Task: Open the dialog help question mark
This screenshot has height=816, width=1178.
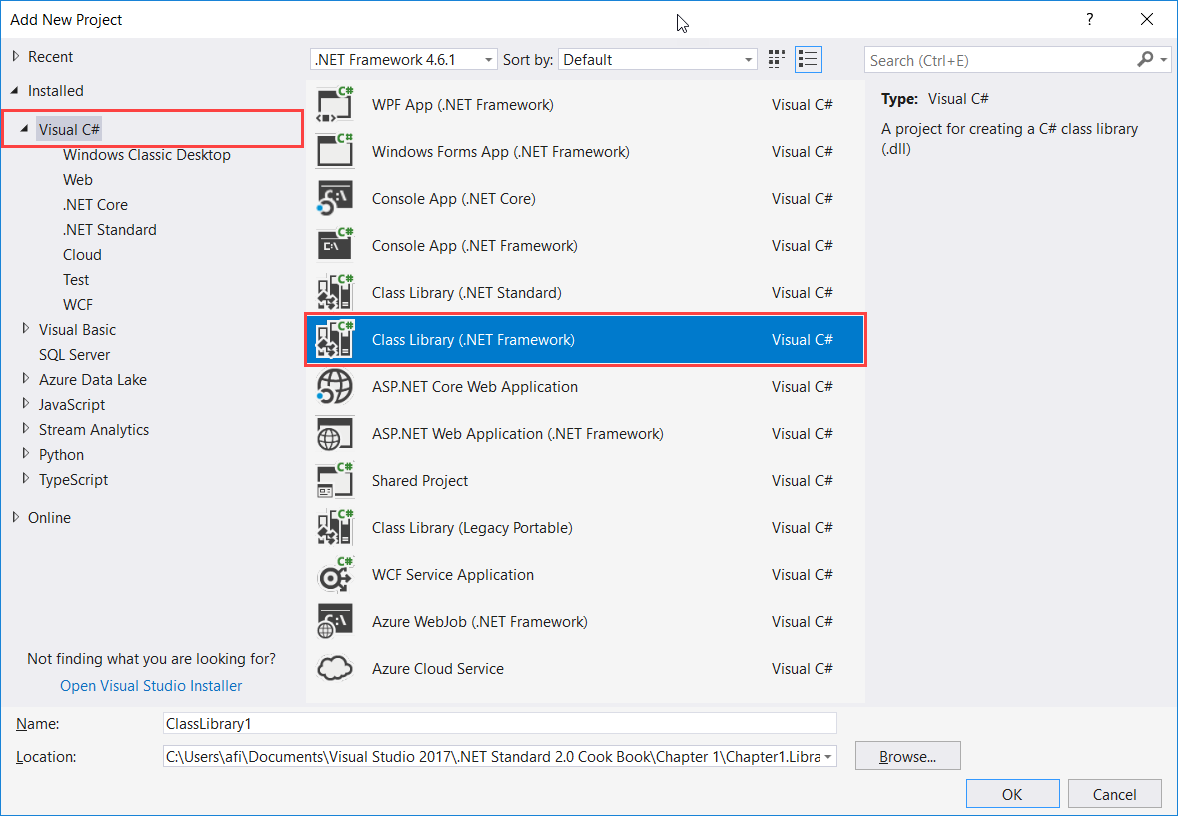Action: [x=1089, y=20]
